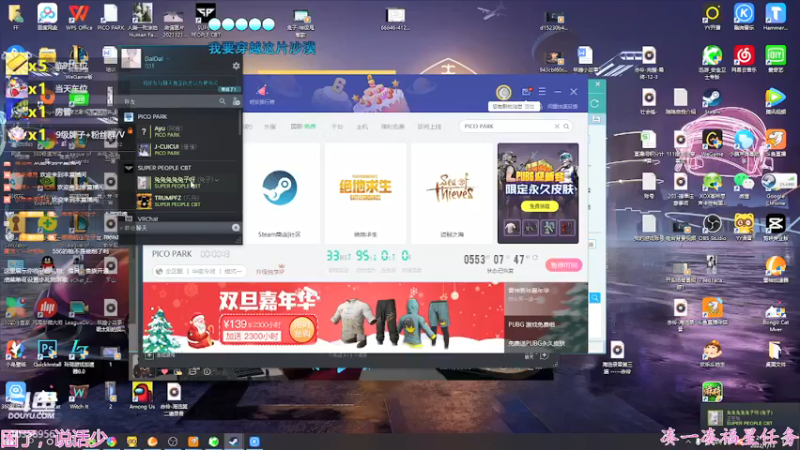This screenshot has width=800, height=450.
Task: Click the party hat ranking icon
Action: click(262, 91)
